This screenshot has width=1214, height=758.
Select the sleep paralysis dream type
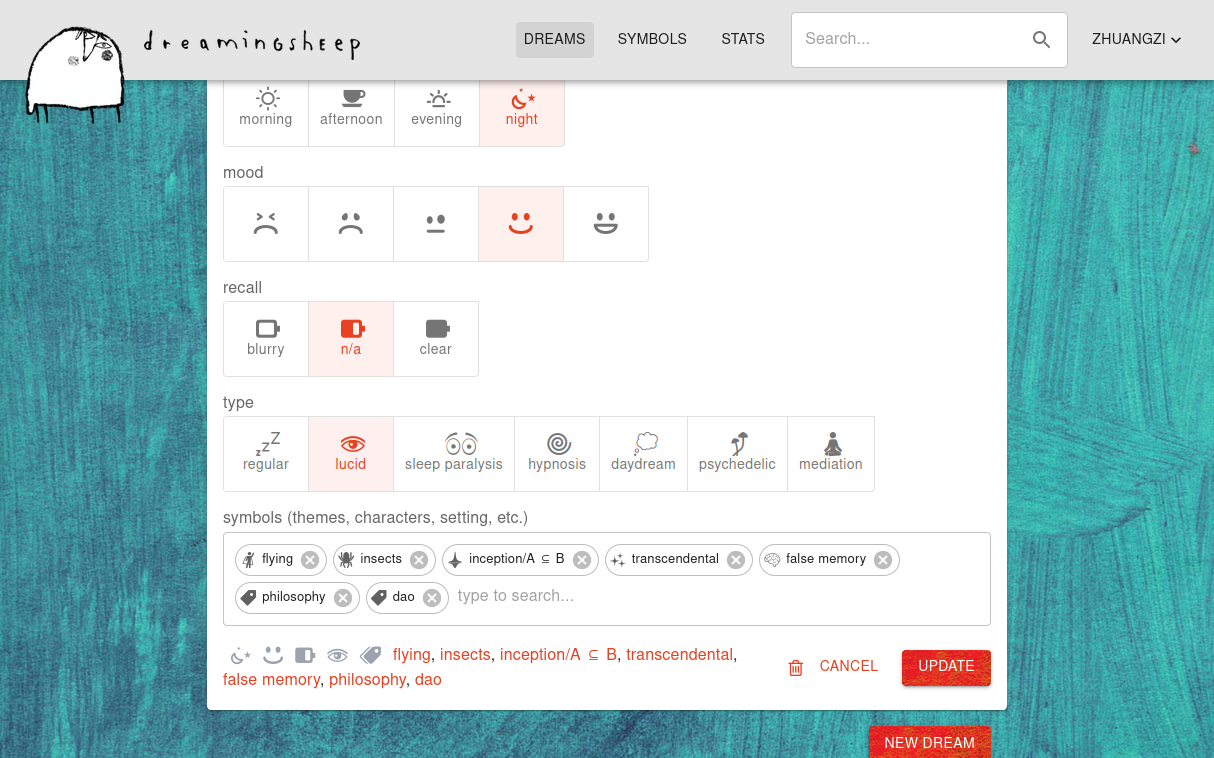click(x=454, y=454)
